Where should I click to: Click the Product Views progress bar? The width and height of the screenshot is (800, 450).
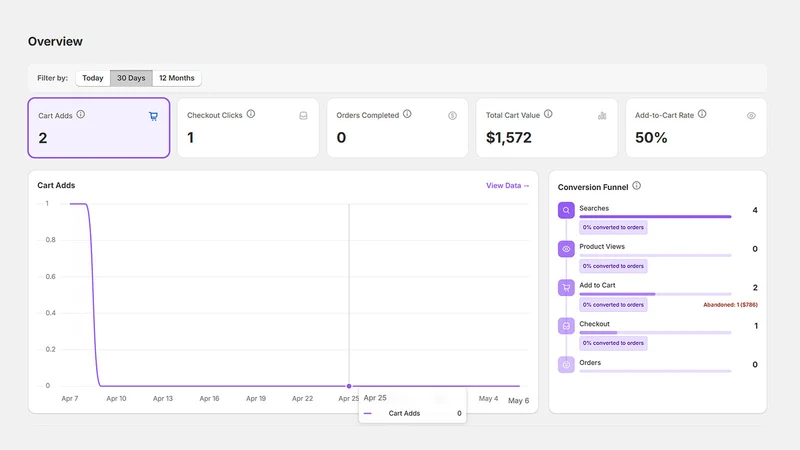(x=655, y=255)
